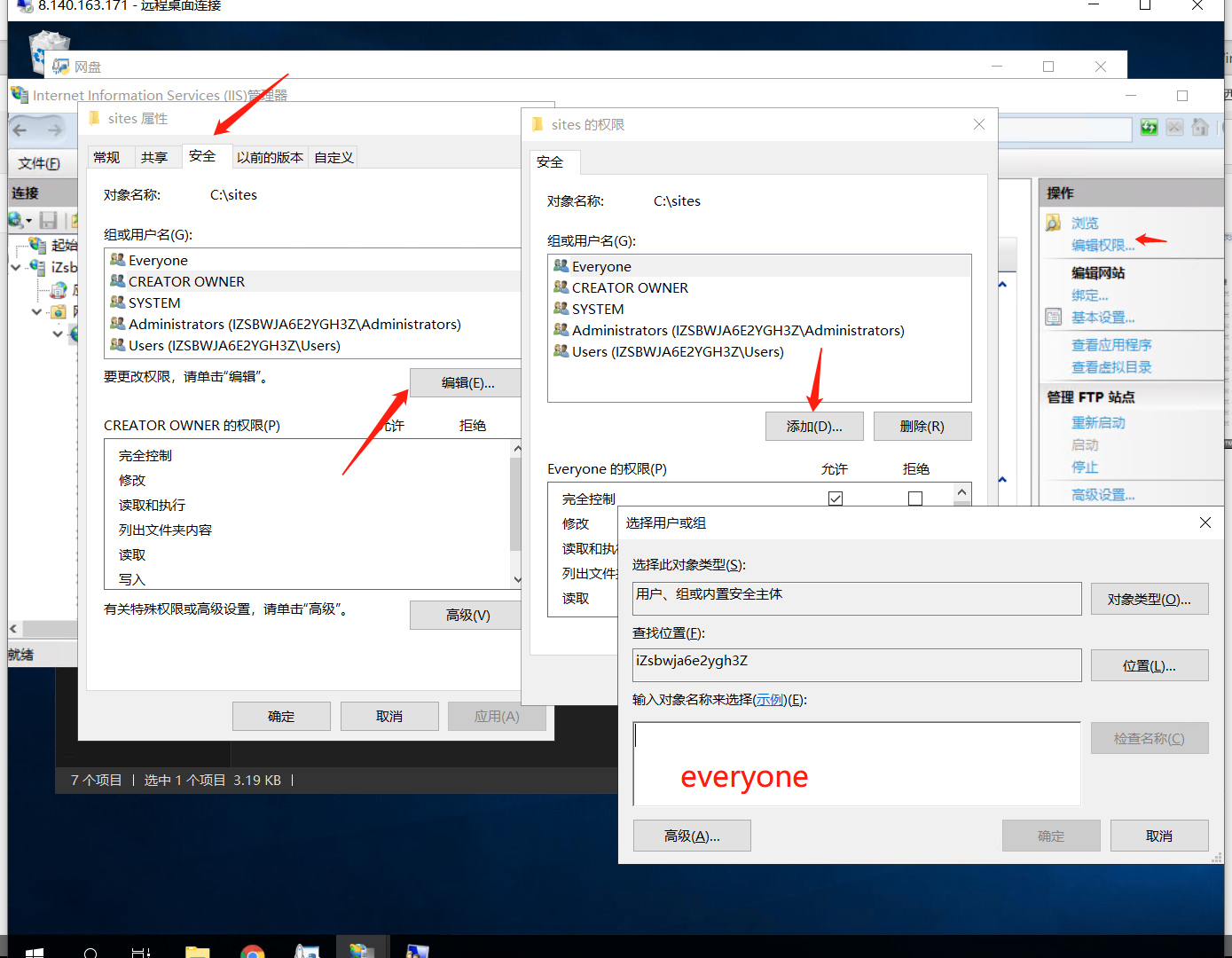Open the 示例 examples link
Image resolution: width=1232 pixels, height=958 pixels.
[x=771, y=699]
